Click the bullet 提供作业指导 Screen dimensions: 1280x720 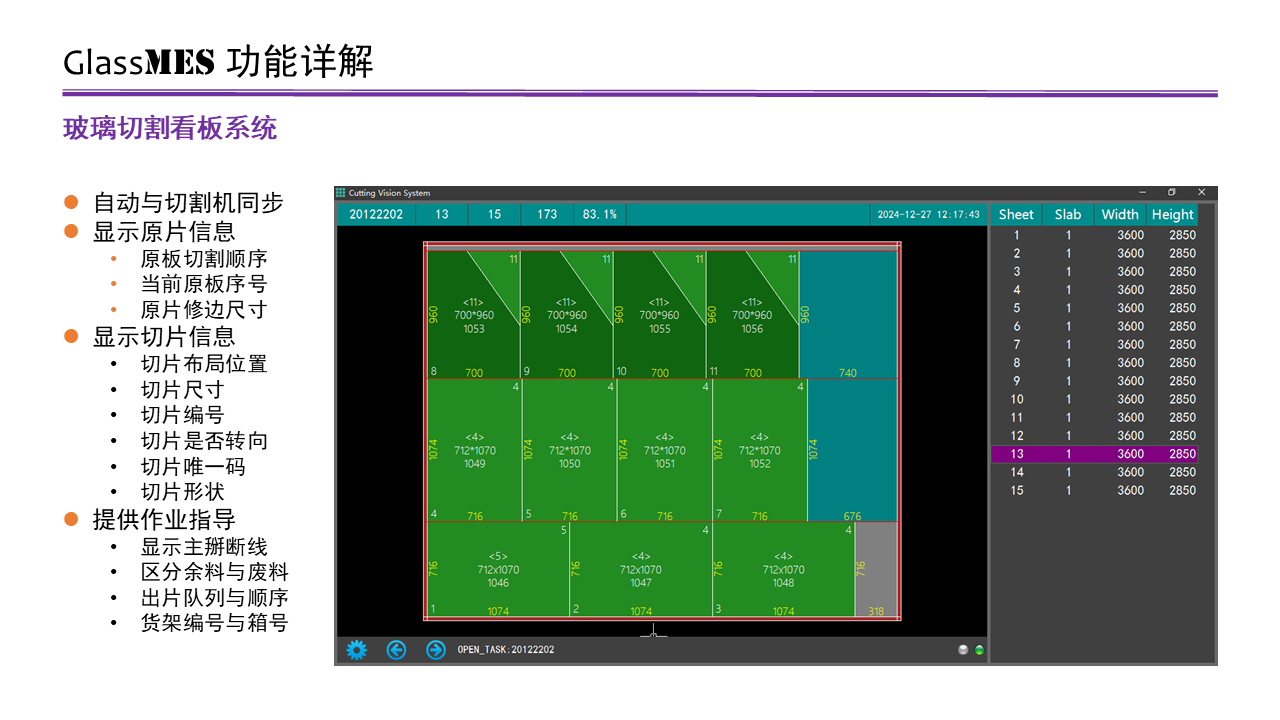[164, 519]
